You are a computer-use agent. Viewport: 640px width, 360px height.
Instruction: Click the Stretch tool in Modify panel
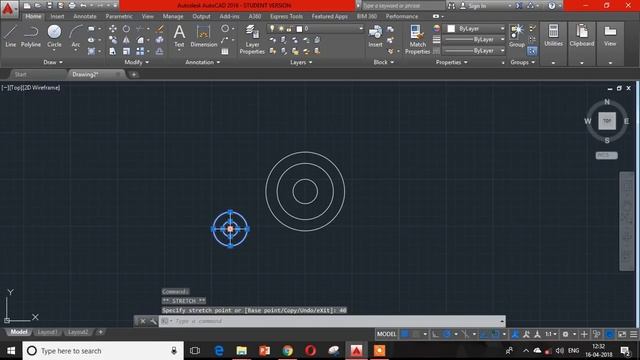[x=113, y=51]
